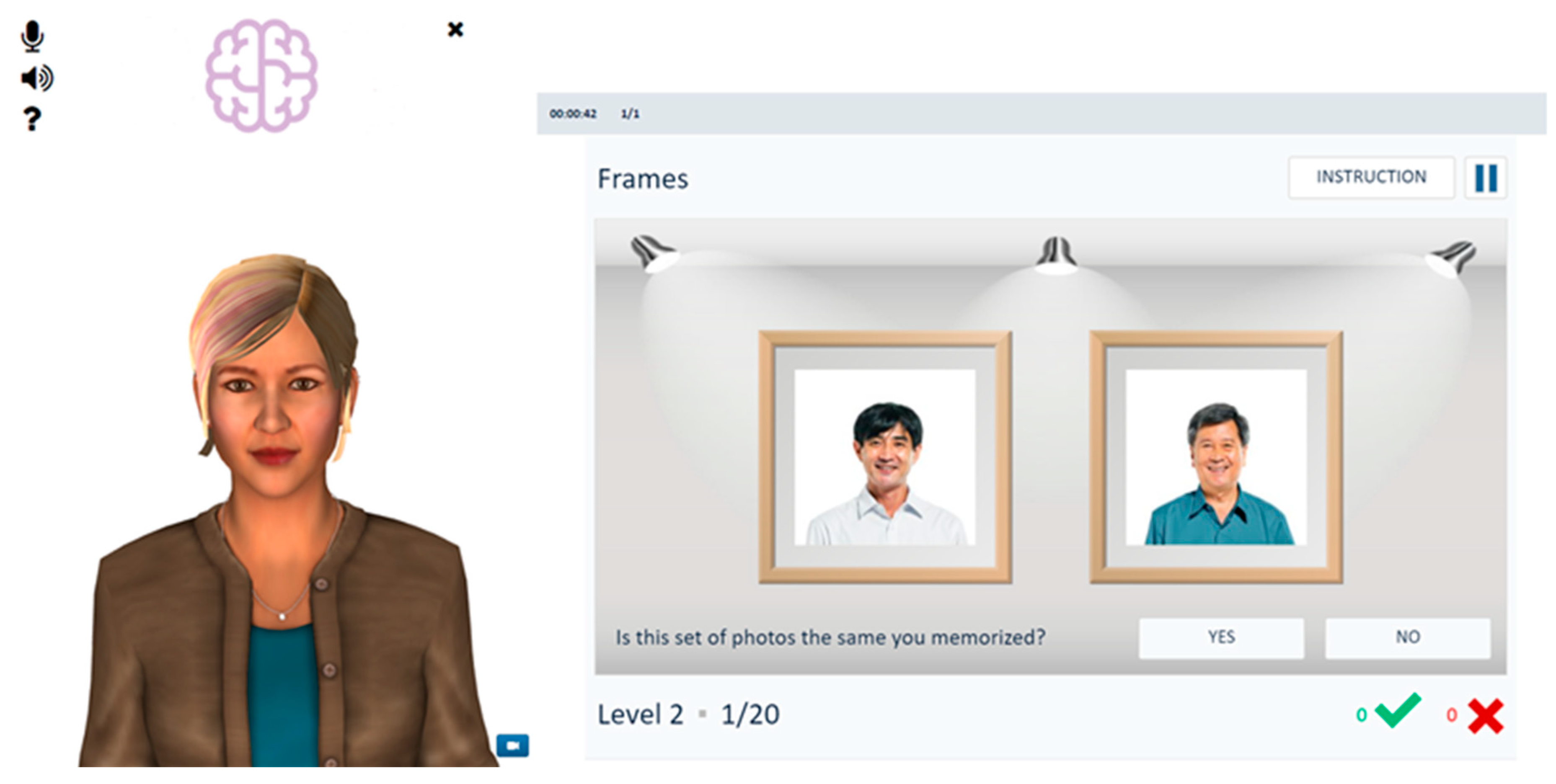
Task: Click the purple brain logo
Action: (261, 75)
